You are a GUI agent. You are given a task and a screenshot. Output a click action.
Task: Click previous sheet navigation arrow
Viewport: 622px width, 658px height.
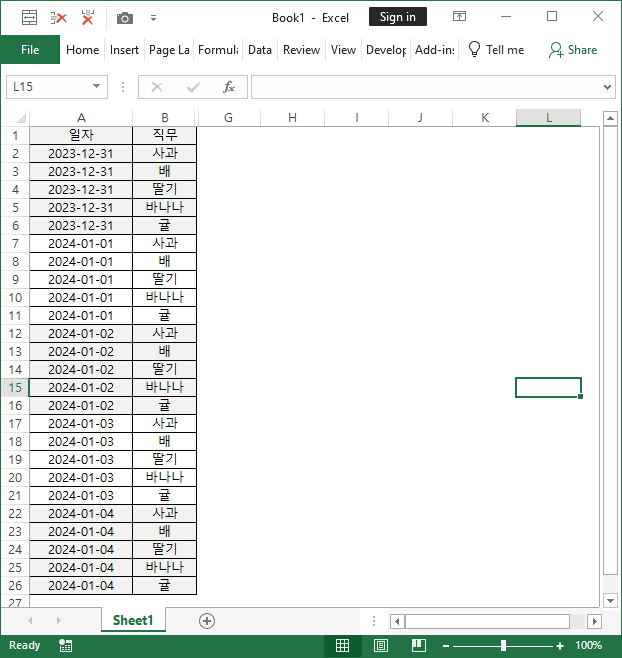click(30, 620)
